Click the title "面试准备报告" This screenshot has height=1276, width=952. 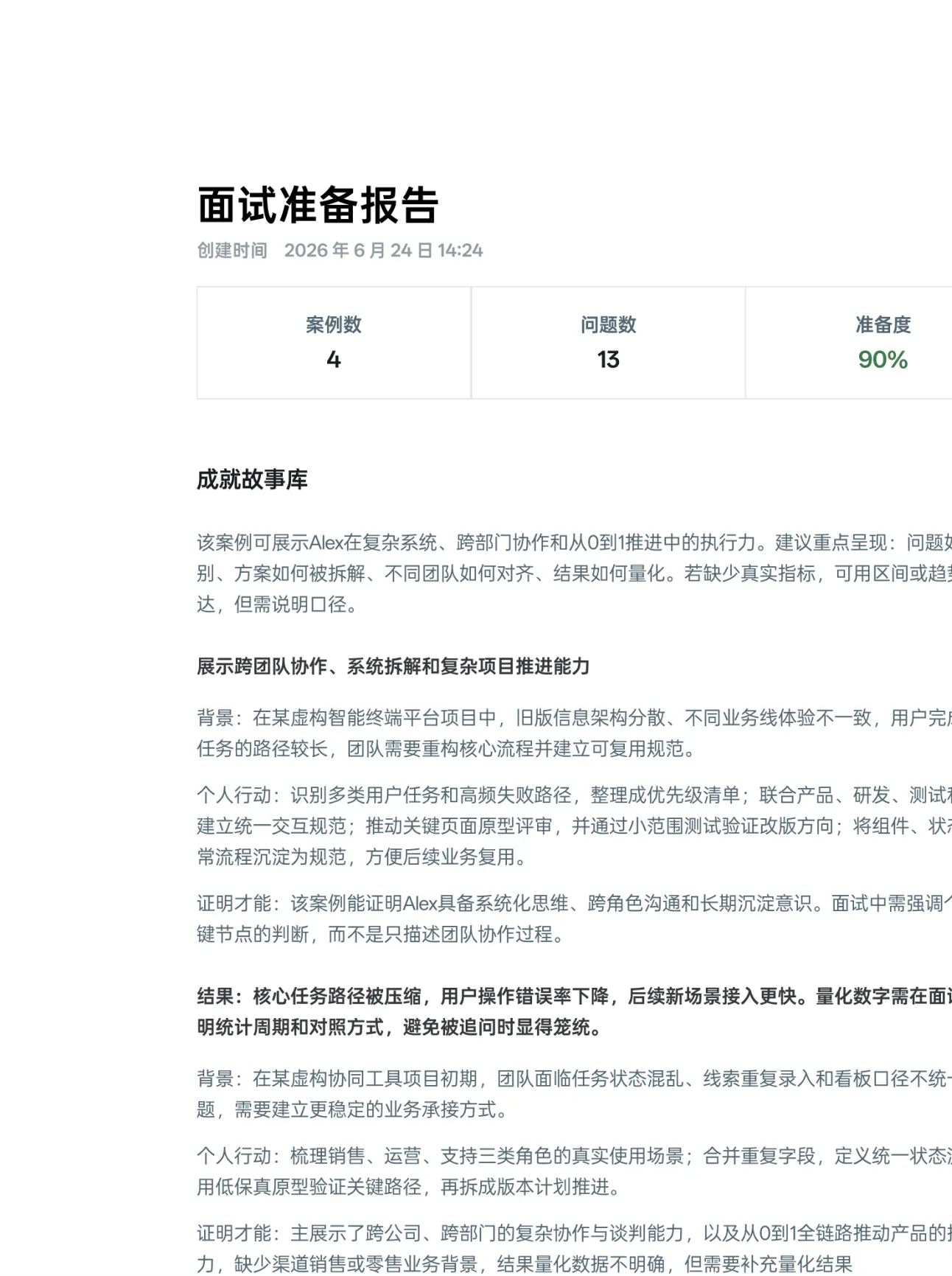point(318,205)
